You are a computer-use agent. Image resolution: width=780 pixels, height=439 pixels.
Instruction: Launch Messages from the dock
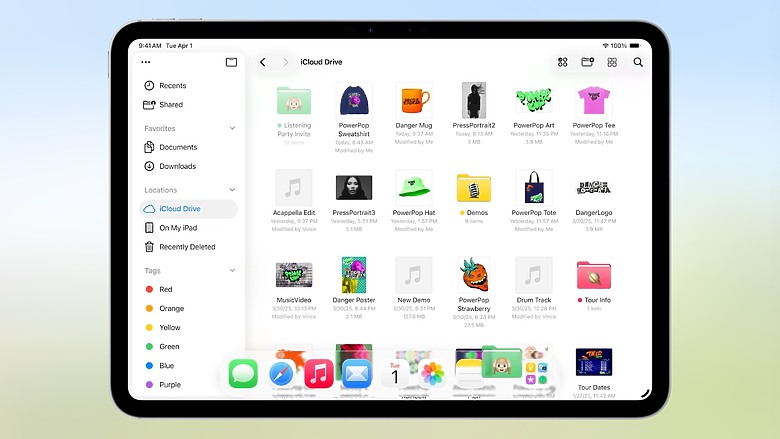[243, 374]
